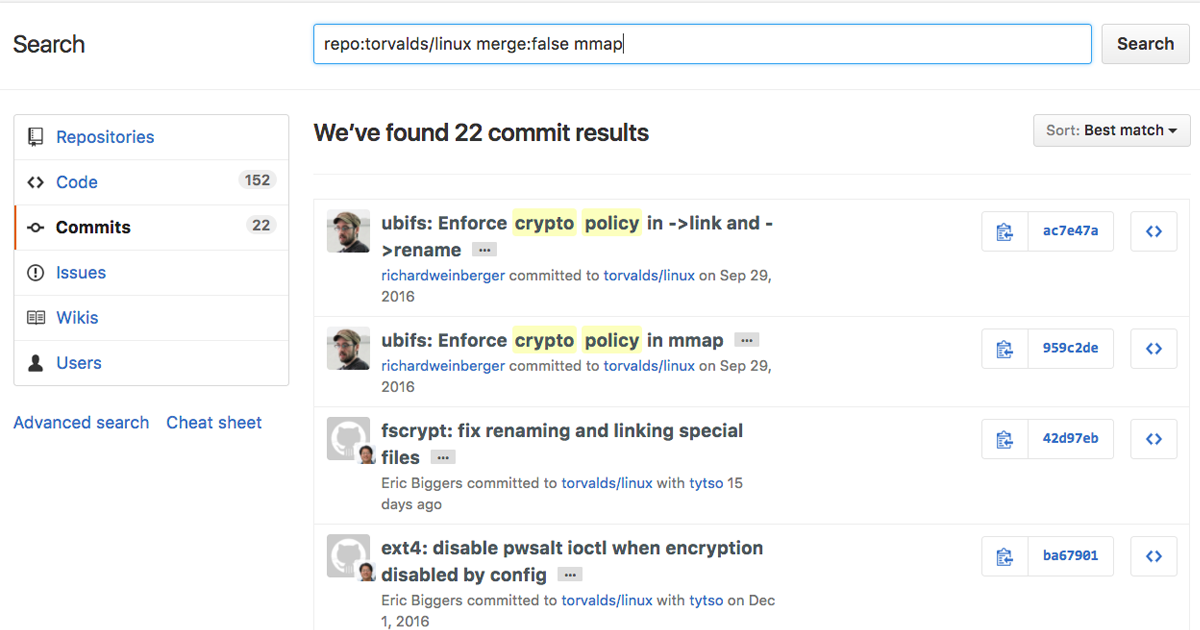1200x630 pixels.
Task: Browse code for commit 959c2de
Action: [x=1153, y=348]
